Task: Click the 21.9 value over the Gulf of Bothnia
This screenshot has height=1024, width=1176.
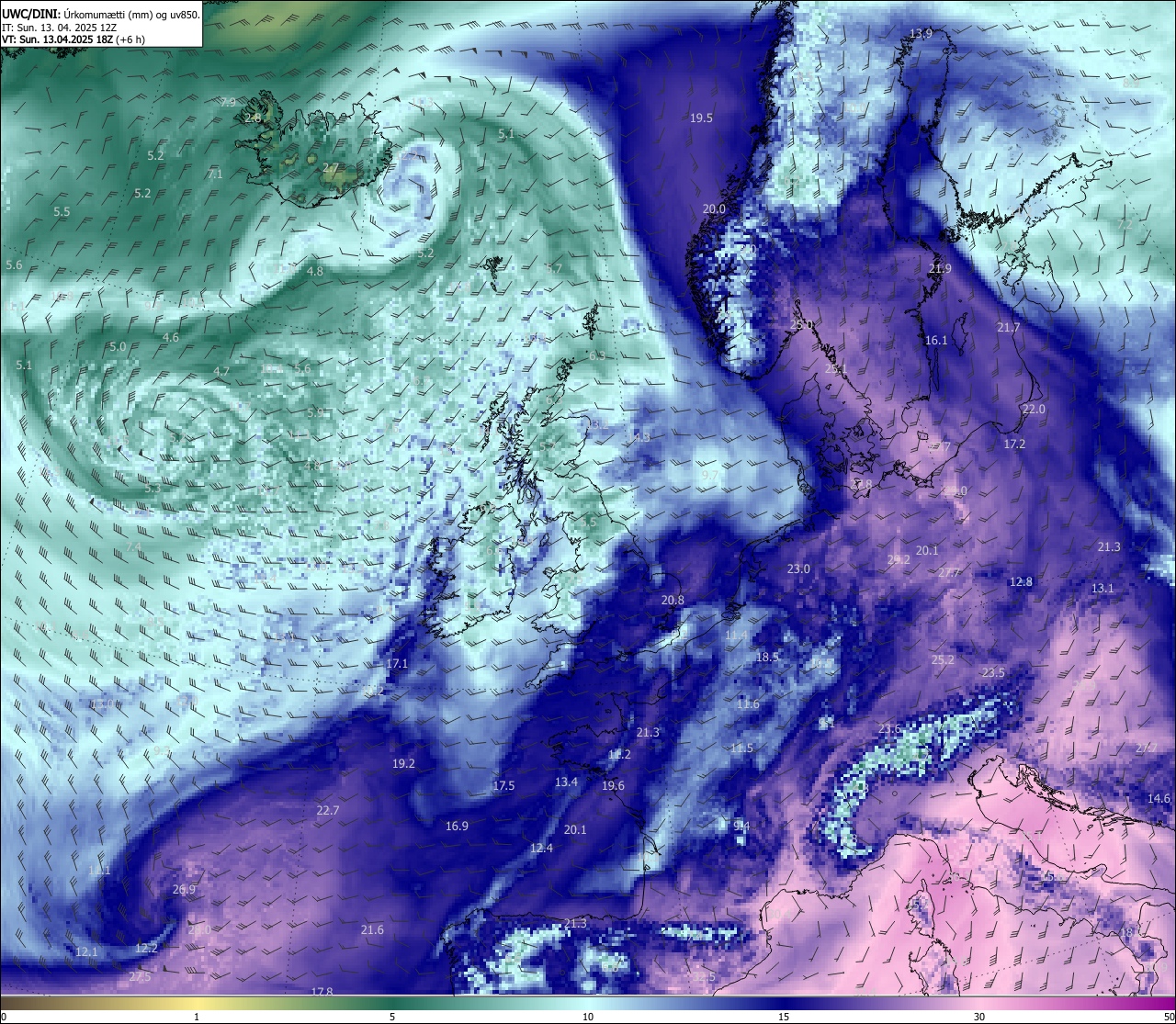Action: pos(940,268)
